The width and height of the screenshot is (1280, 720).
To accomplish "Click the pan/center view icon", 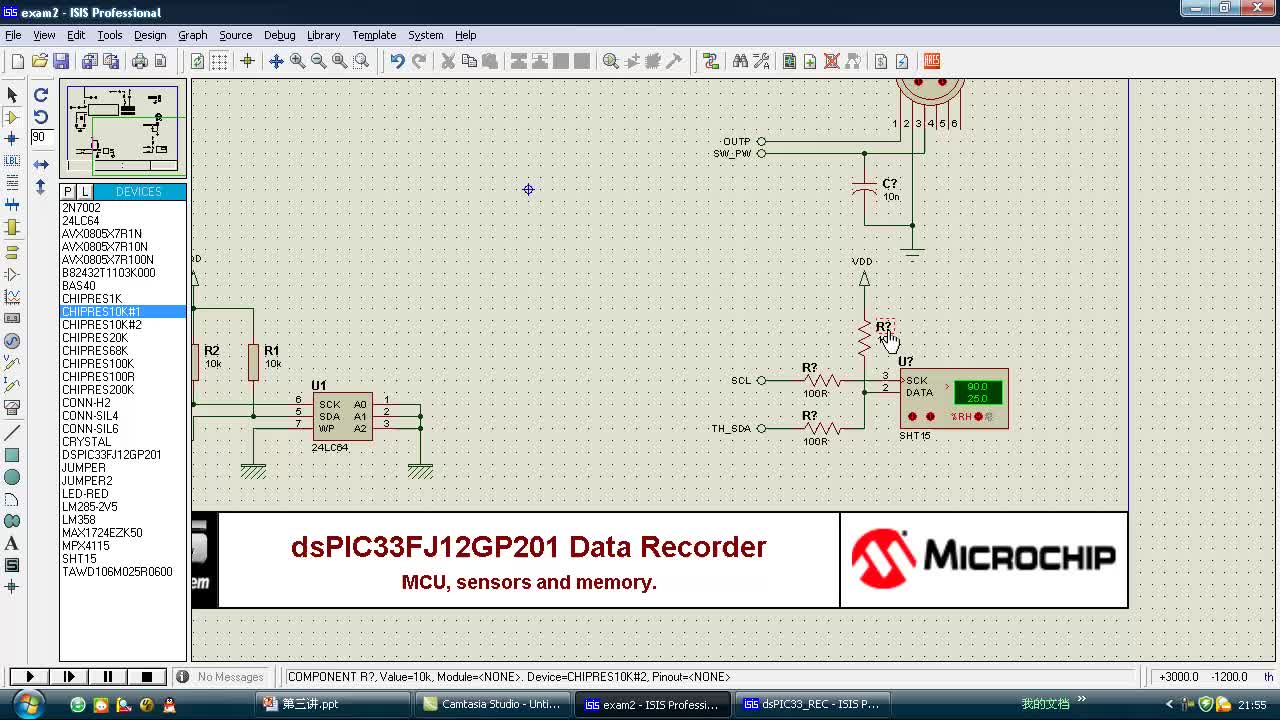I will (276, 61).
